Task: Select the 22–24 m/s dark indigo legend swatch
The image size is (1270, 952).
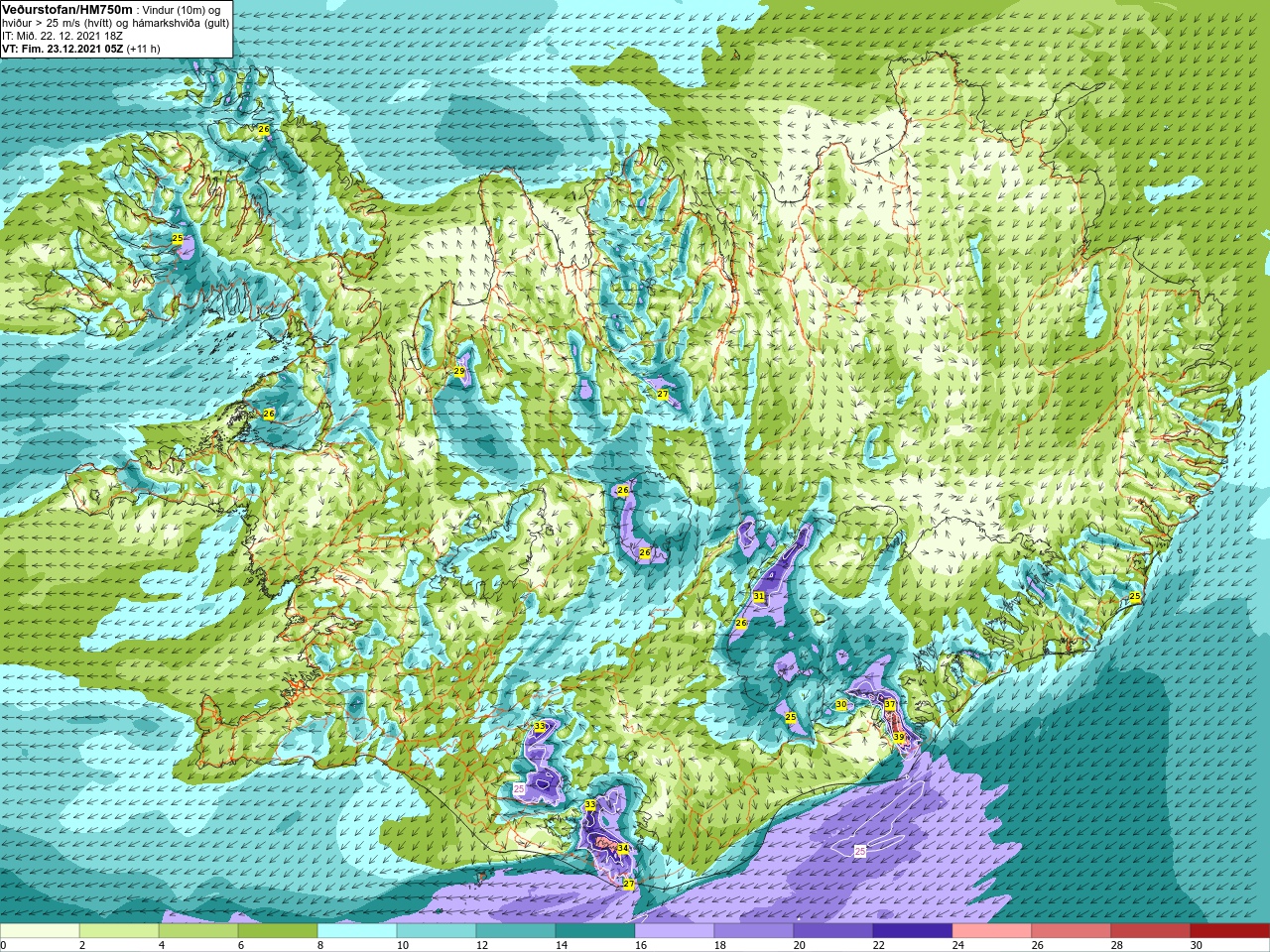Action: pos(913,930)
